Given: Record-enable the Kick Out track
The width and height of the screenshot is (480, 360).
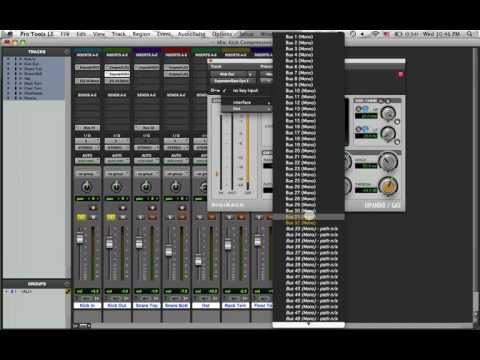Looking at the screenshot, I should pos(123,208).
